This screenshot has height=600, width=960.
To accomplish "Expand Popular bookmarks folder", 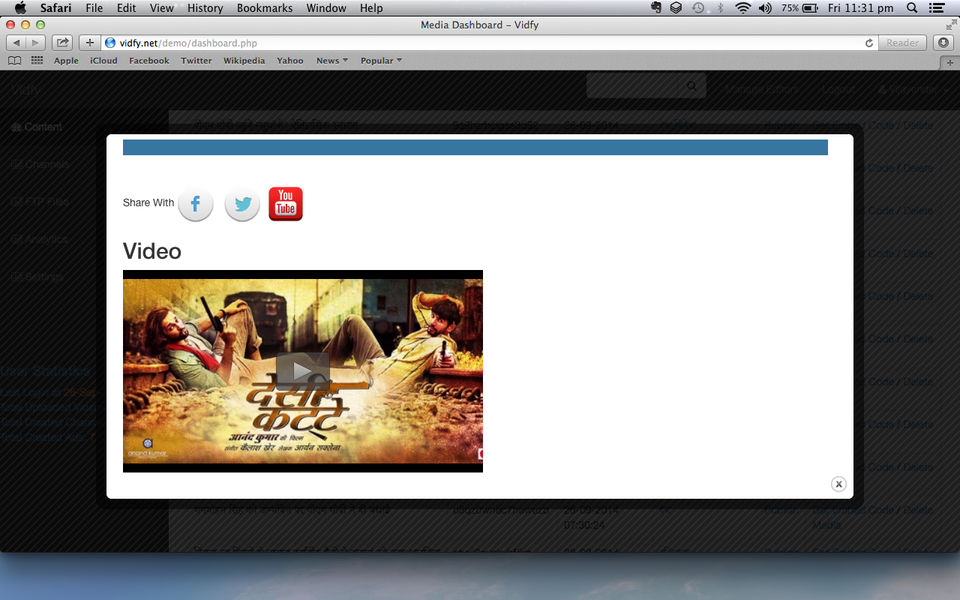I will [x=381, y=61].
